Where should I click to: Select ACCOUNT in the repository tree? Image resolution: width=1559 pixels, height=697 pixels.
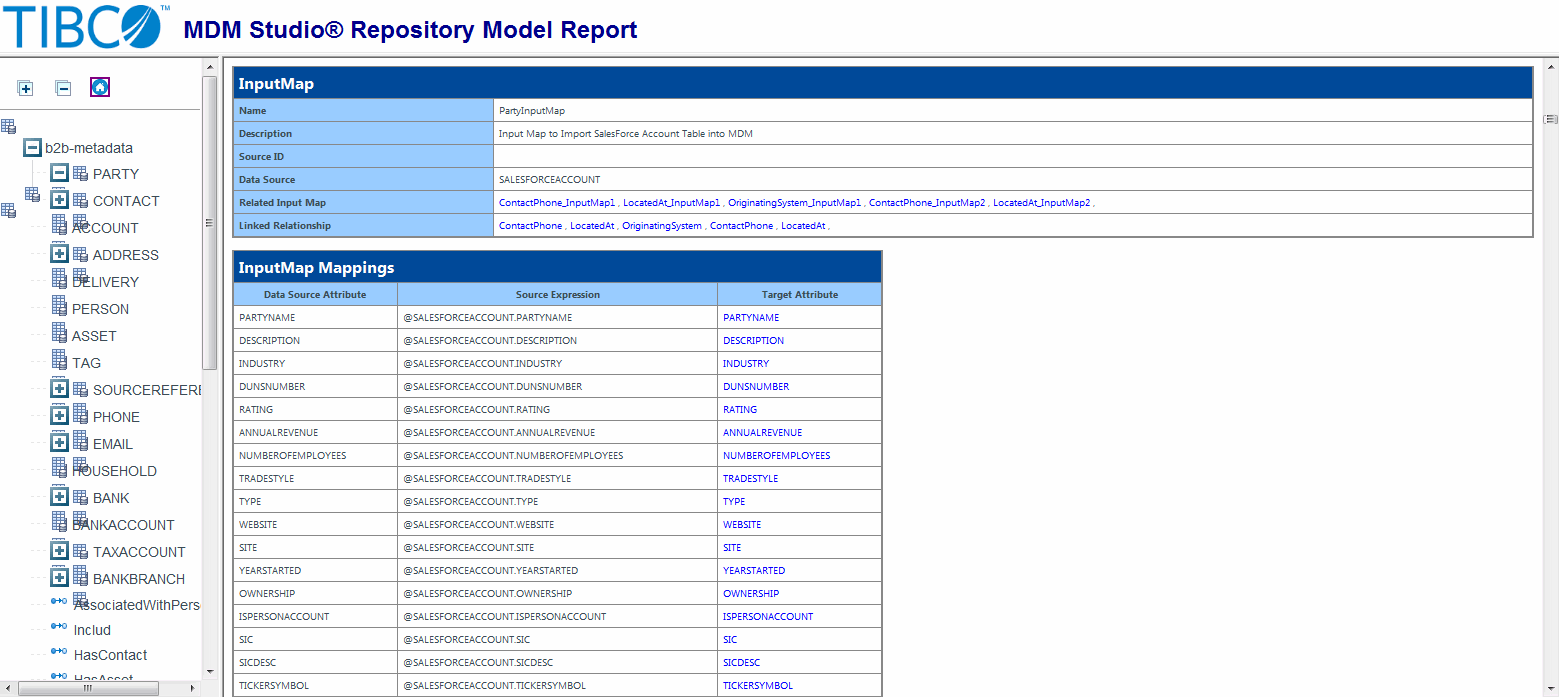click(105, 228)
